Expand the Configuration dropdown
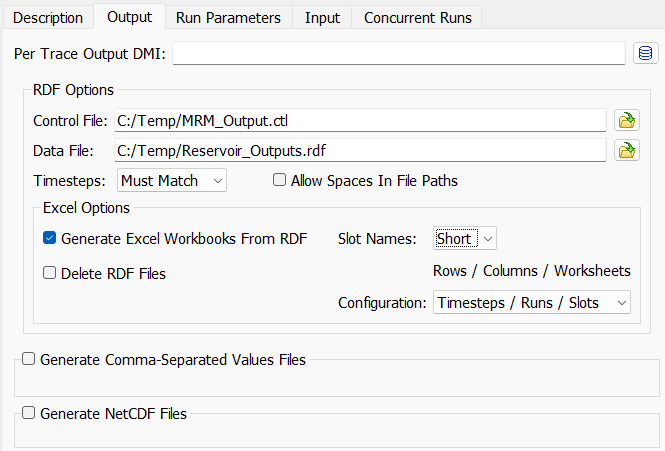The image size is (665, 451). [531, 303]
